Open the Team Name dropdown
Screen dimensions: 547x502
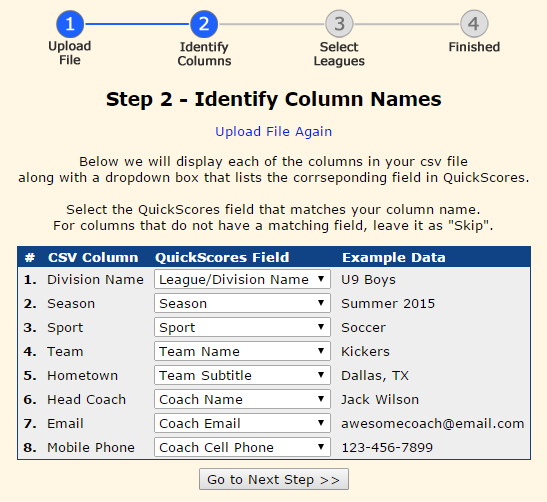point(242,351)
